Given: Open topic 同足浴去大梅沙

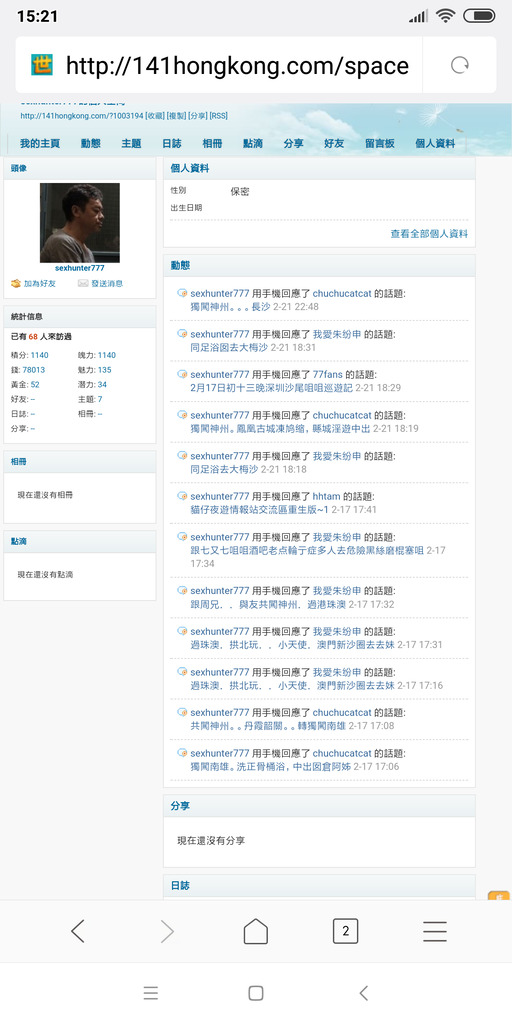Looking at the screenshot, I should pyautogui.click(x=226, y=469).
